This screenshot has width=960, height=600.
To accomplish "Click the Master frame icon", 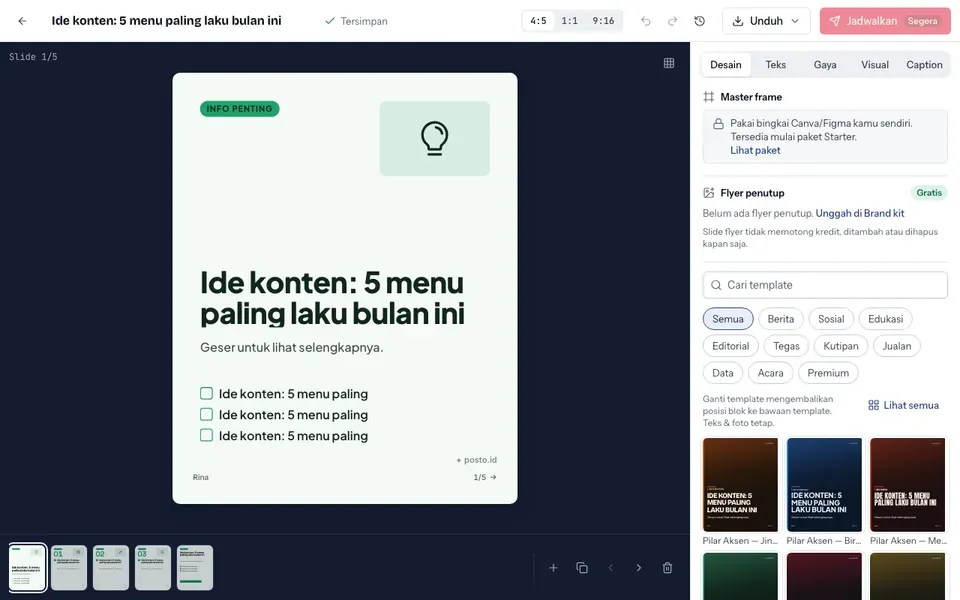I will [708, 97].
